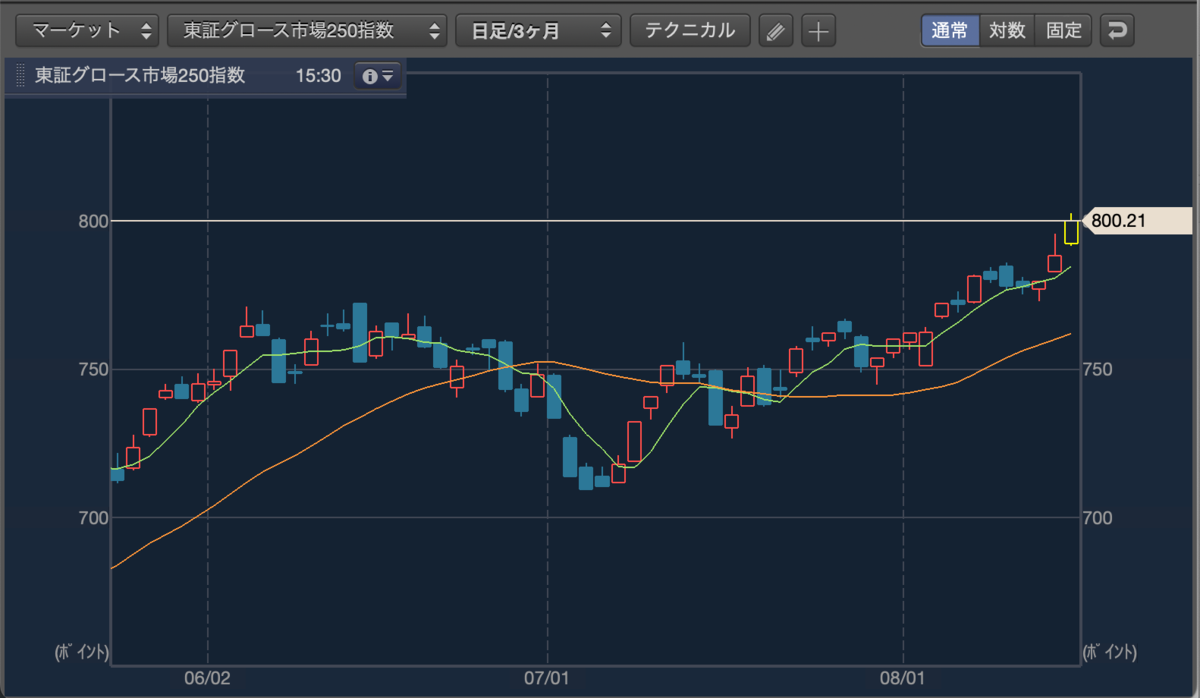This screenshot has width=1200, height=698.
Task: Open the テクニカル indicators button
Action: [x=690, y=30]
